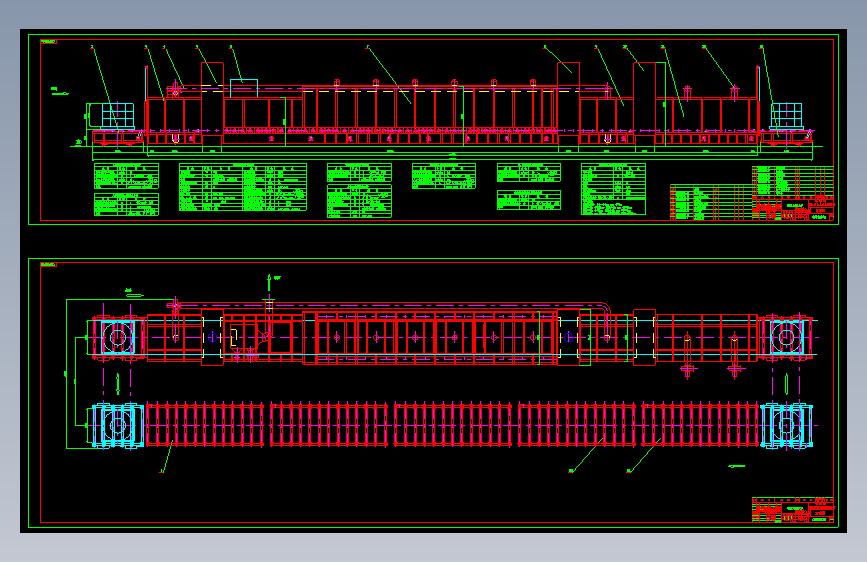Click the lower sheet's title block
This screenshot has width=867, height=562.
pos(793,509)
